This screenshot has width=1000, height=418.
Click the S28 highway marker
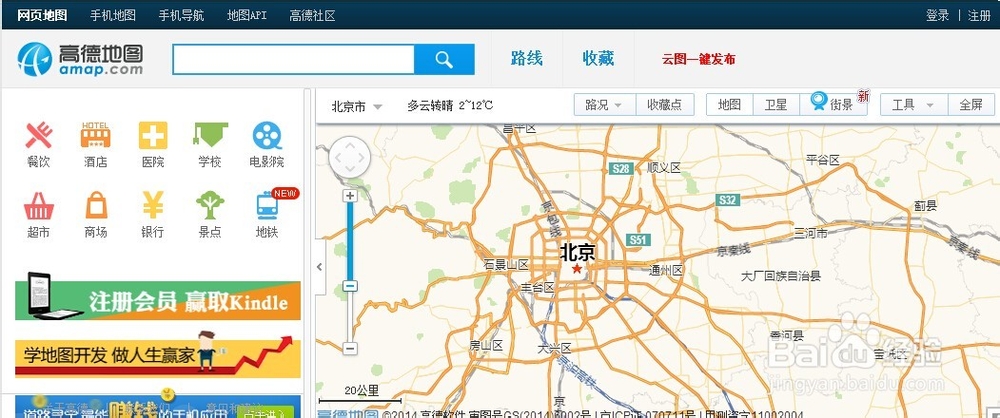[x=621, y=168]
